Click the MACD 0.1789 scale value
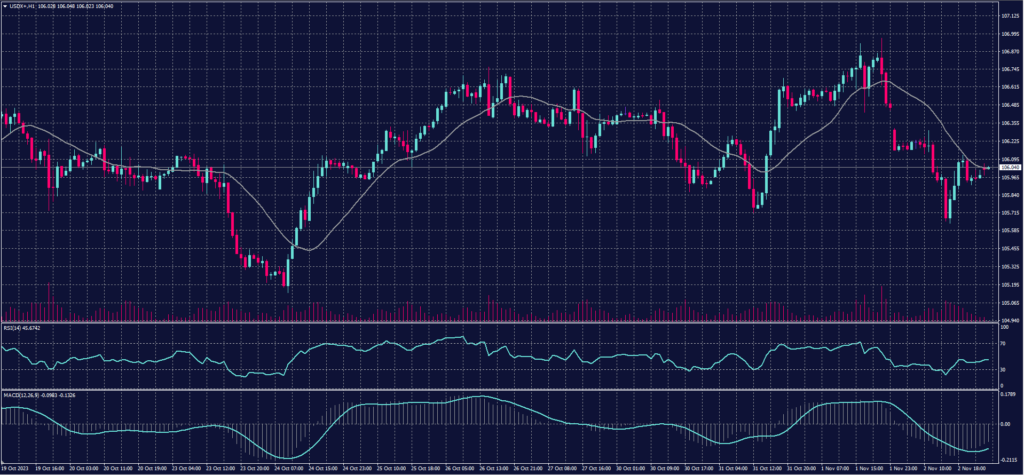 (x=1009, y=395)
